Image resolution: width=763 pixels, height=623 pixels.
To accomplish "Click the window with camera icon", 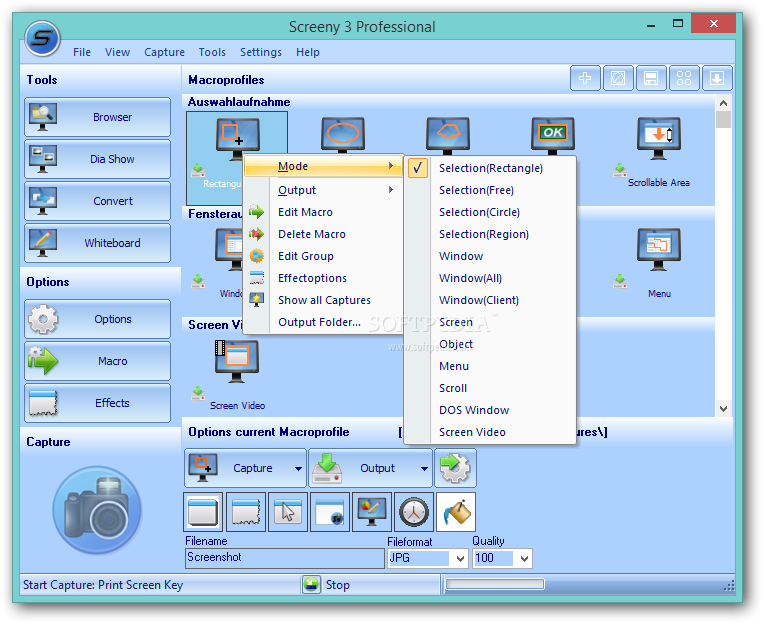I will [330, 512].
